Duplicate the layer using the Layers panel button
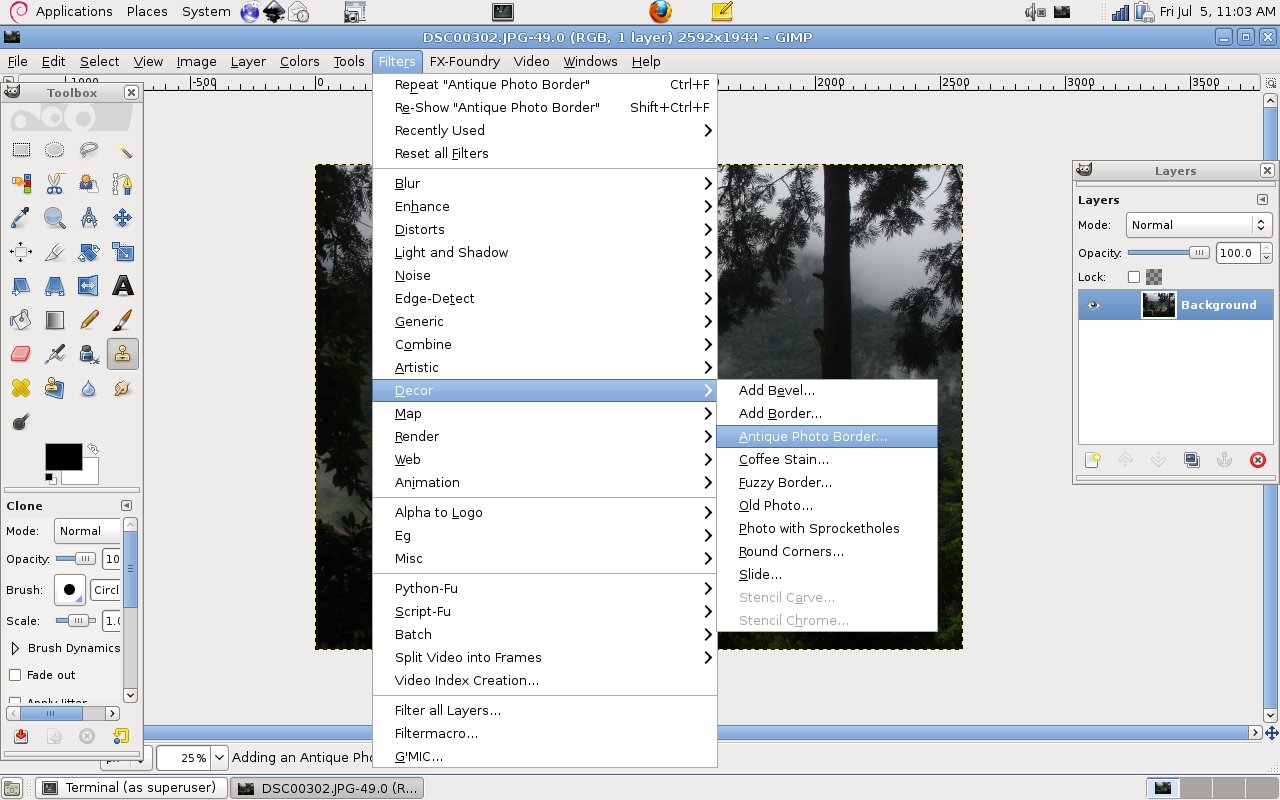1280x800 pixels. point(1192,460)
